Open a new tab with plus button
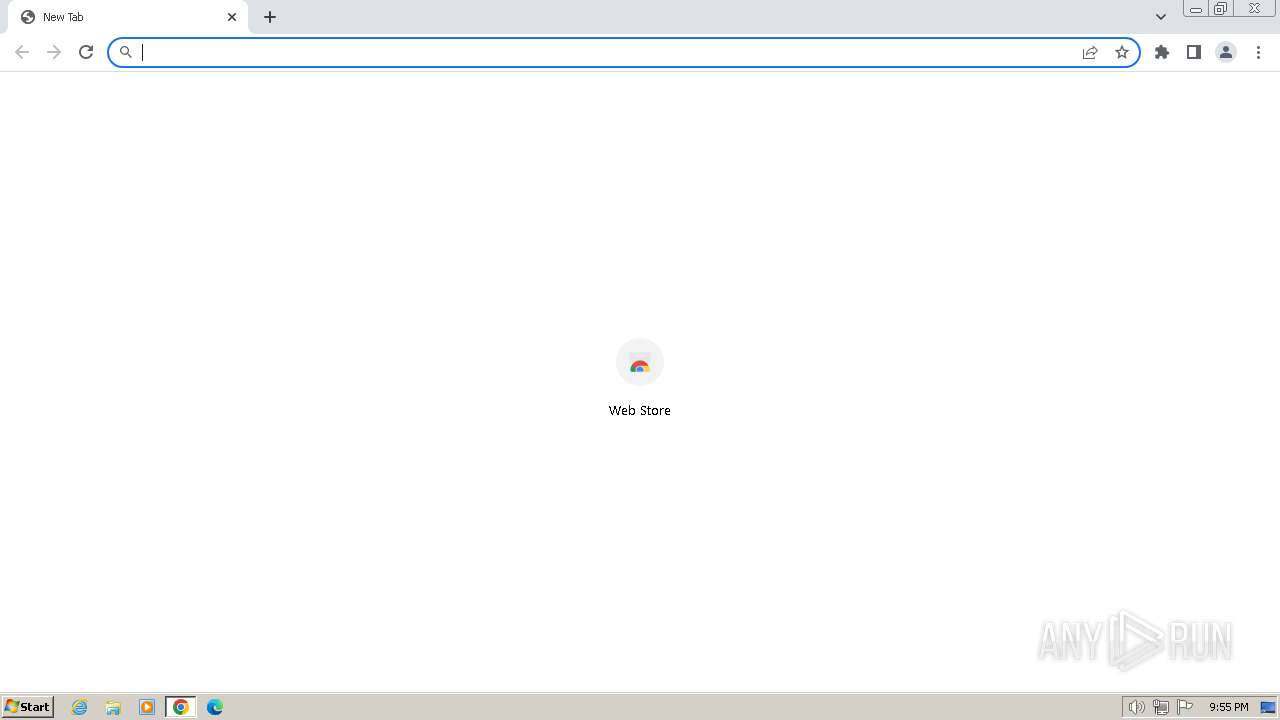The image size is (1280, 720). coord(270,17)
